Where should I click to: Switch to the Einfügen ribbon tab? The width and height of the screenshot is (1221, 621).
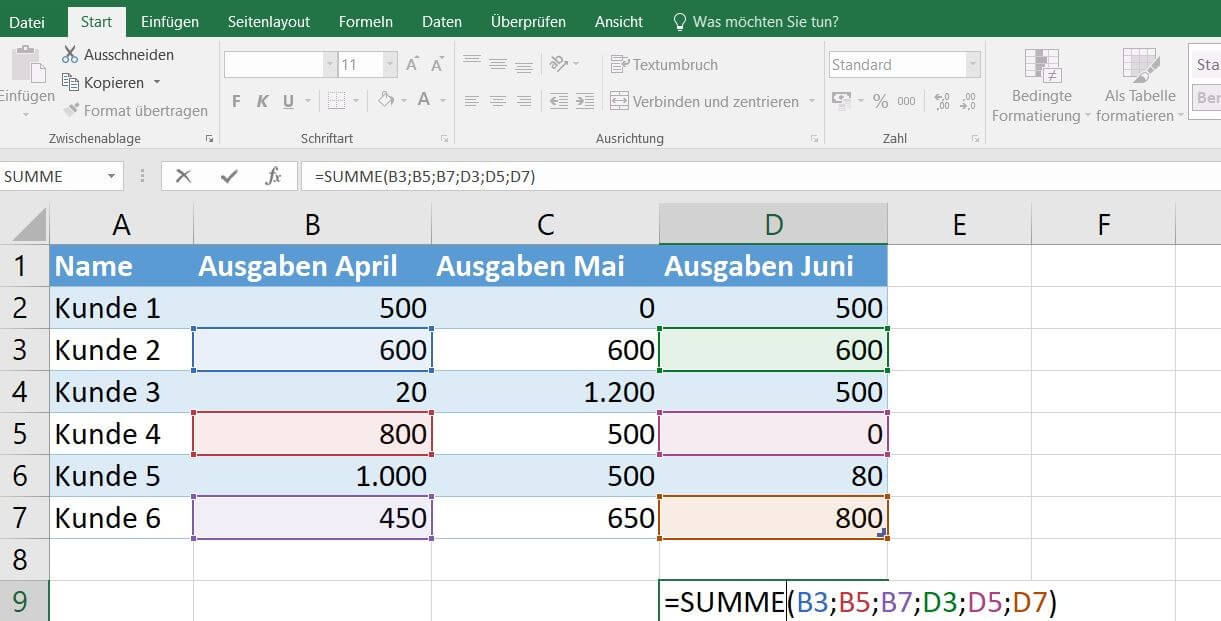coord(170,21)
